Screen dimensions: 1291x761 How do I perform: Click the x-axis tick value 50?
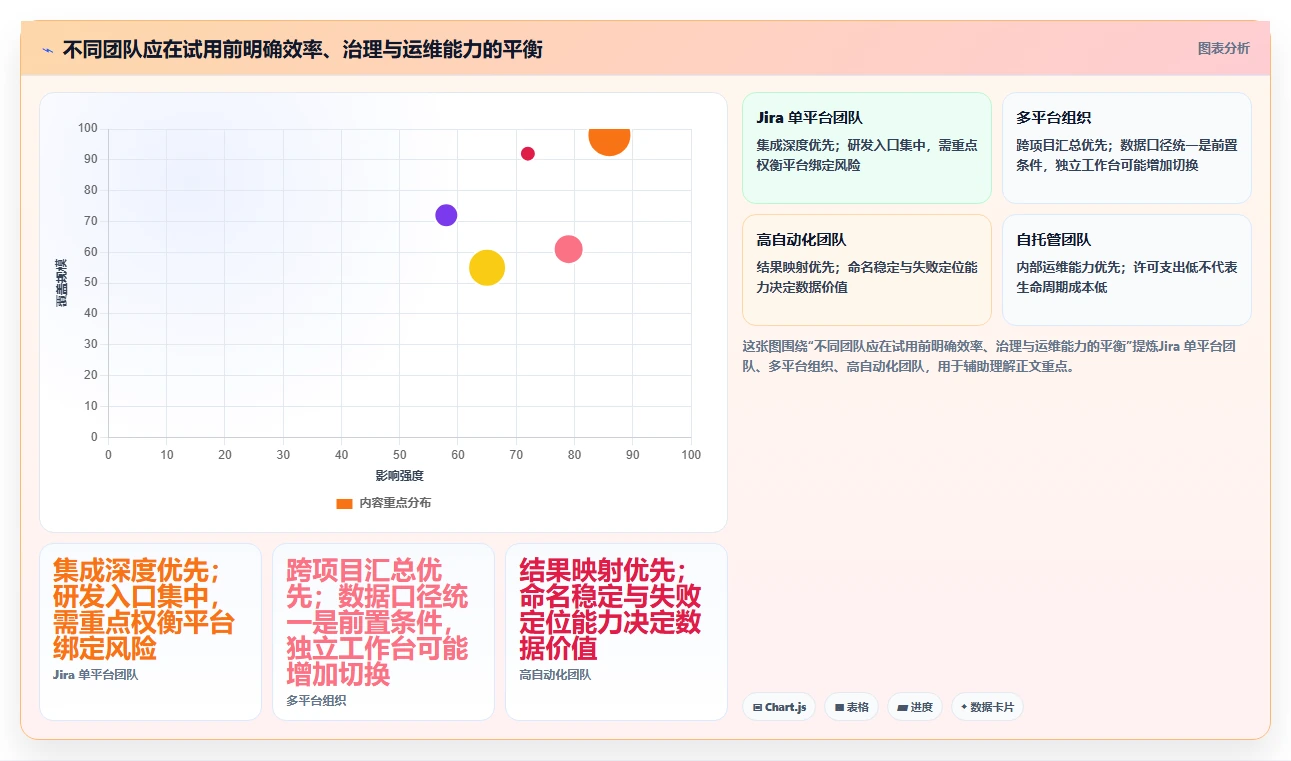click(x=400, y=455)
